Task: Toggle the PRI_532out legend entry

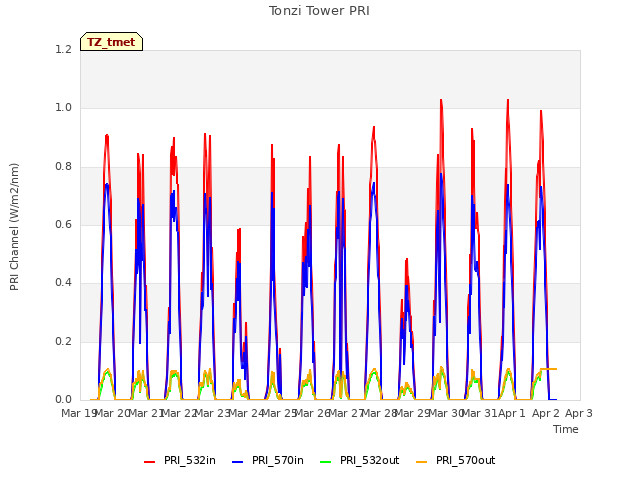Action: (x=360, y=461)
